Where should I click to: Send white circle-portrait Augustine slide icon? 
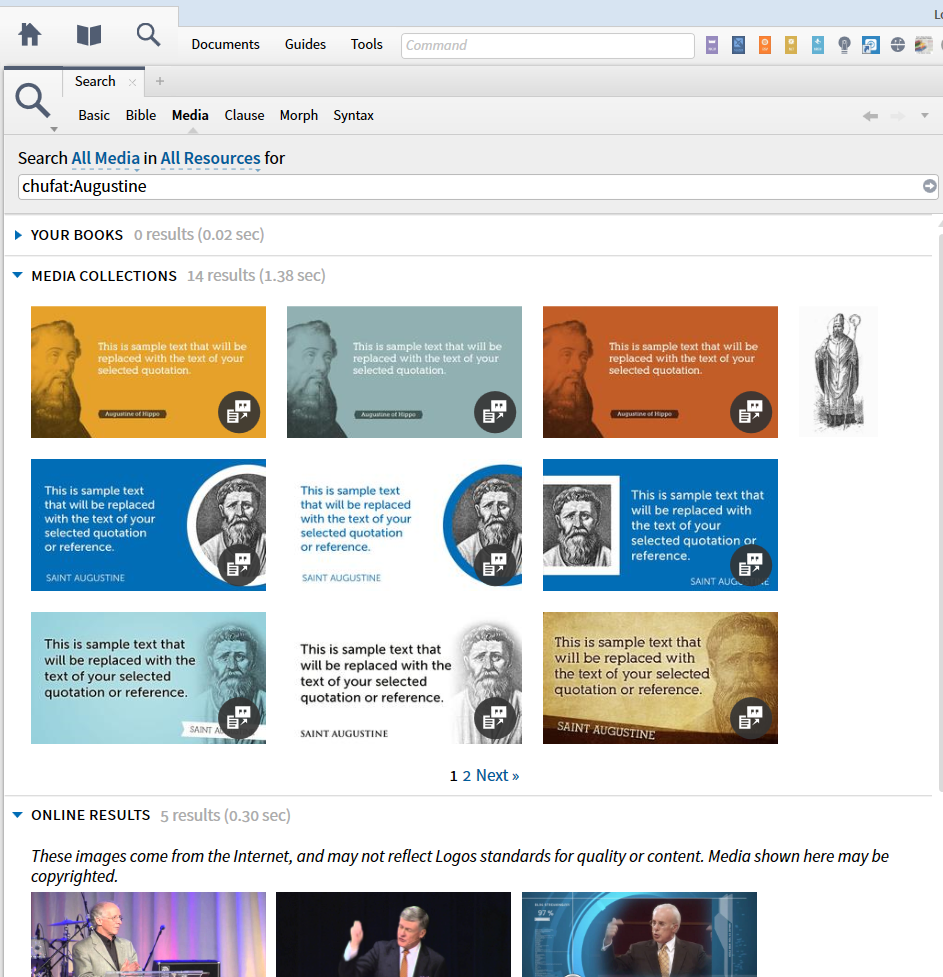[x=495, y=565]
